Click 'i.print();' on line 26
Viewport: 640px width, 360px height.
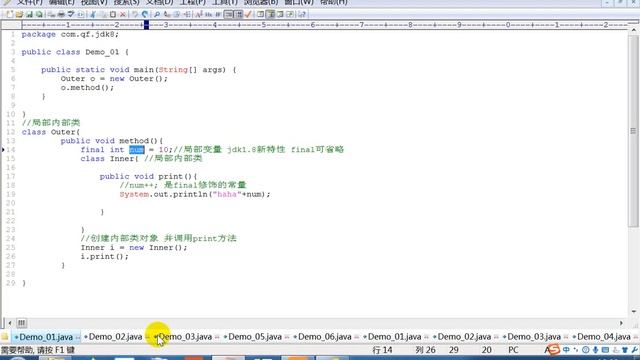pyautogui.click(x=104, y=256)
